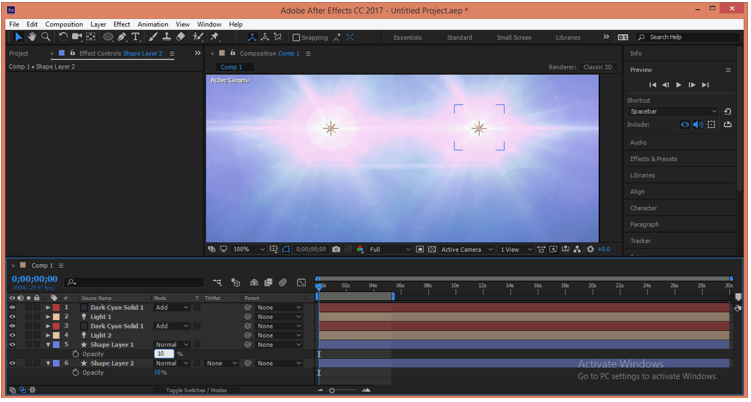
Task: Open the Effects & Presets panel
Action: (653, 159)
